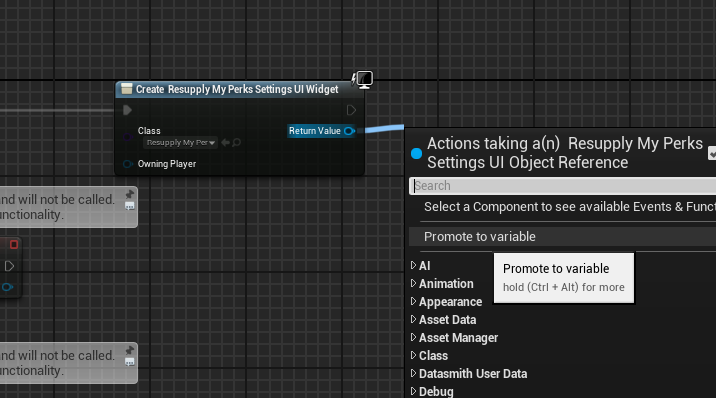Click the partial node's execution pin
The height and width of the screenshot is (398, 716).
[x=9, y=266]
